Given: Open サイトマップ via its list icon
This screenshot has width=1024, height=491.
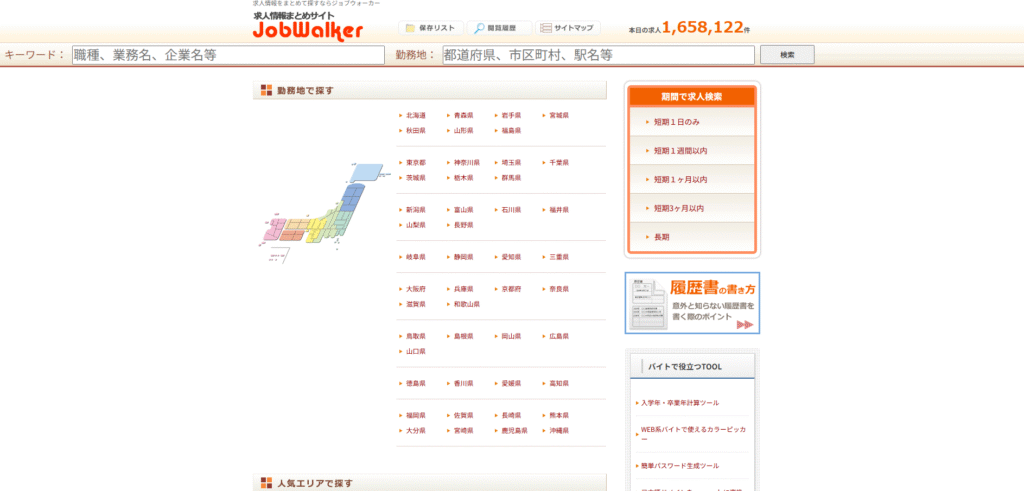Looking at the screenshot, I should pos(545,28).
